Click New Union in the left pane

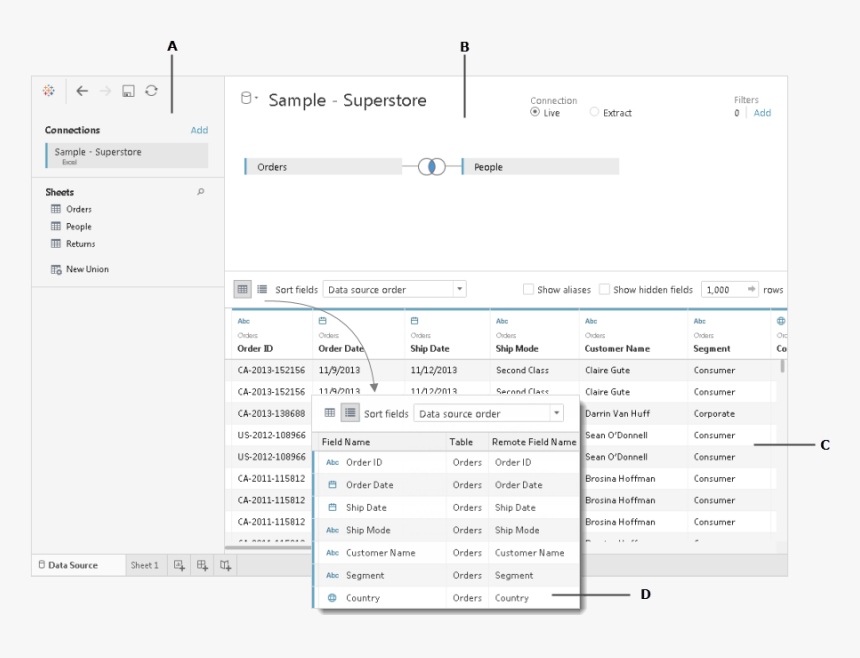[87, 269]
